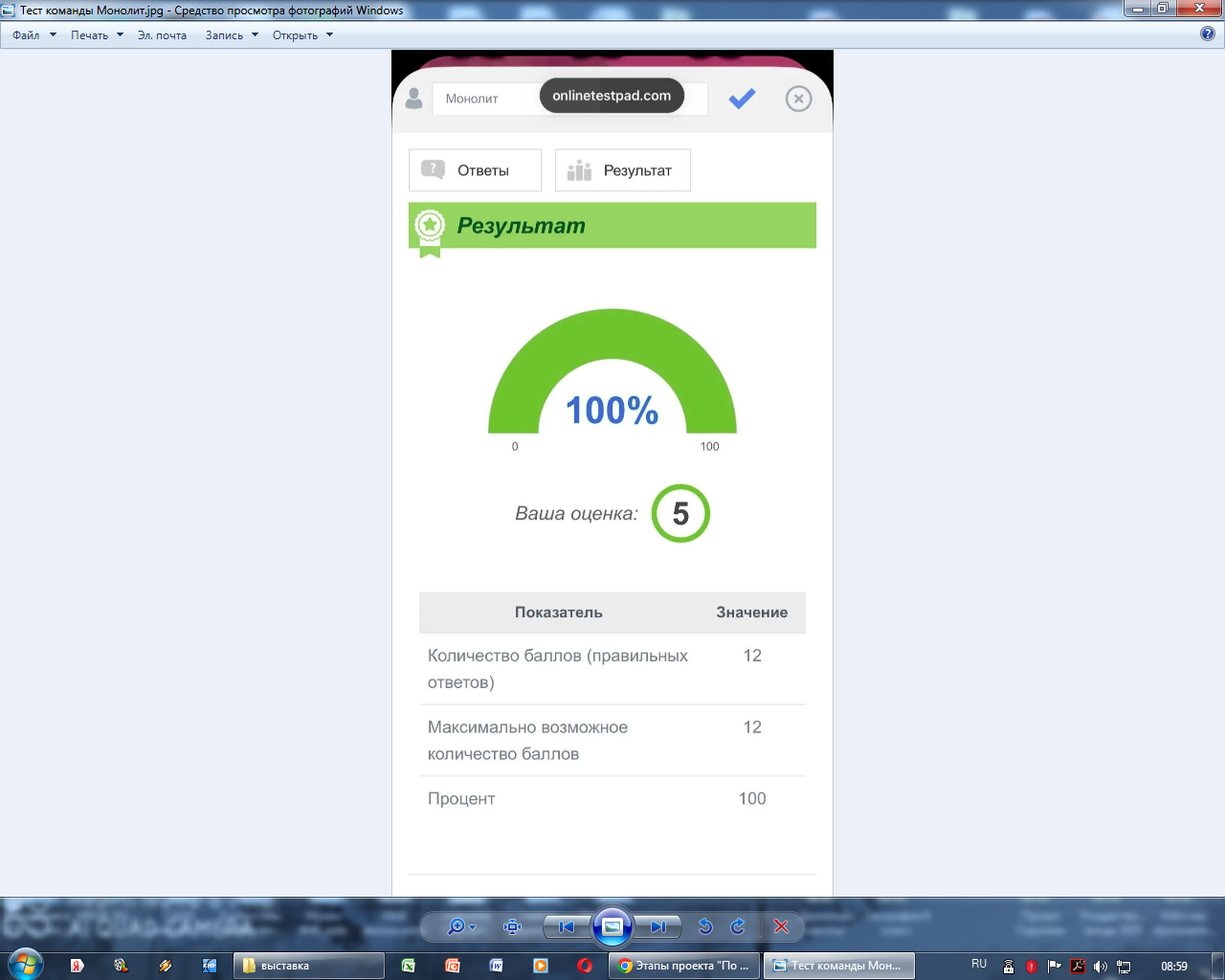The image size is (1225, 980).
Task: Click the Opera icon in the taskbar
Action: click(585, 966)
